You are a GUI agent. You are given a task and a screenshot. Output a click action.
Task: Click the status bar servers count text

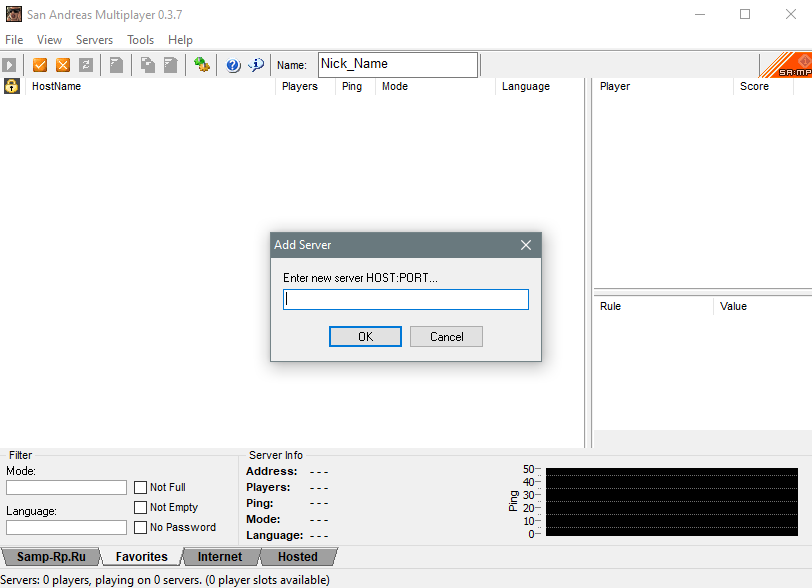coord(165,580)
